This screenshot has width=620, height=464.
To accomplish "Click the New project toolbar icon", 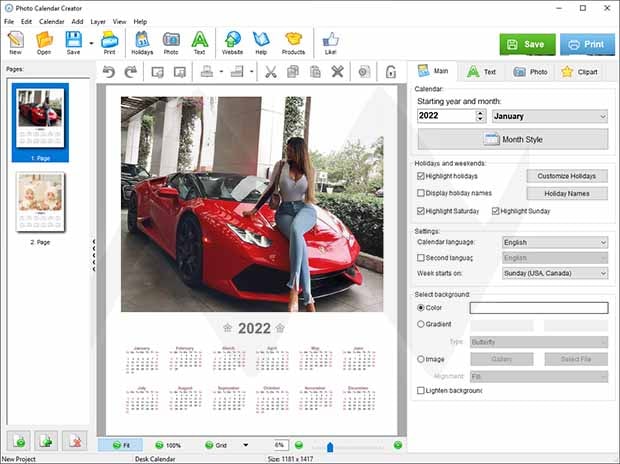I will point(15,43).
